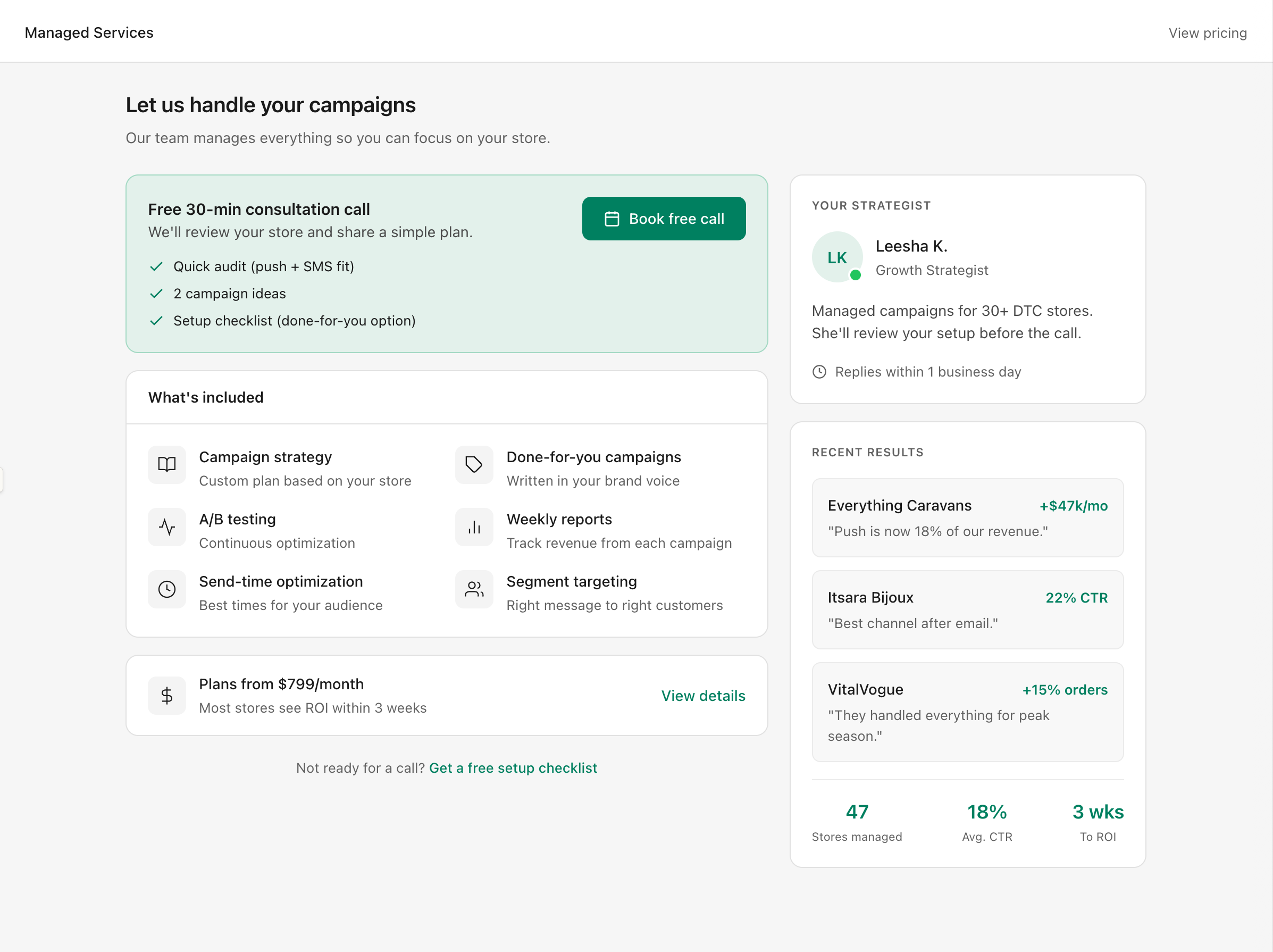
Task: Click the checkmark next to Quick audit
Action: point(156,266)
